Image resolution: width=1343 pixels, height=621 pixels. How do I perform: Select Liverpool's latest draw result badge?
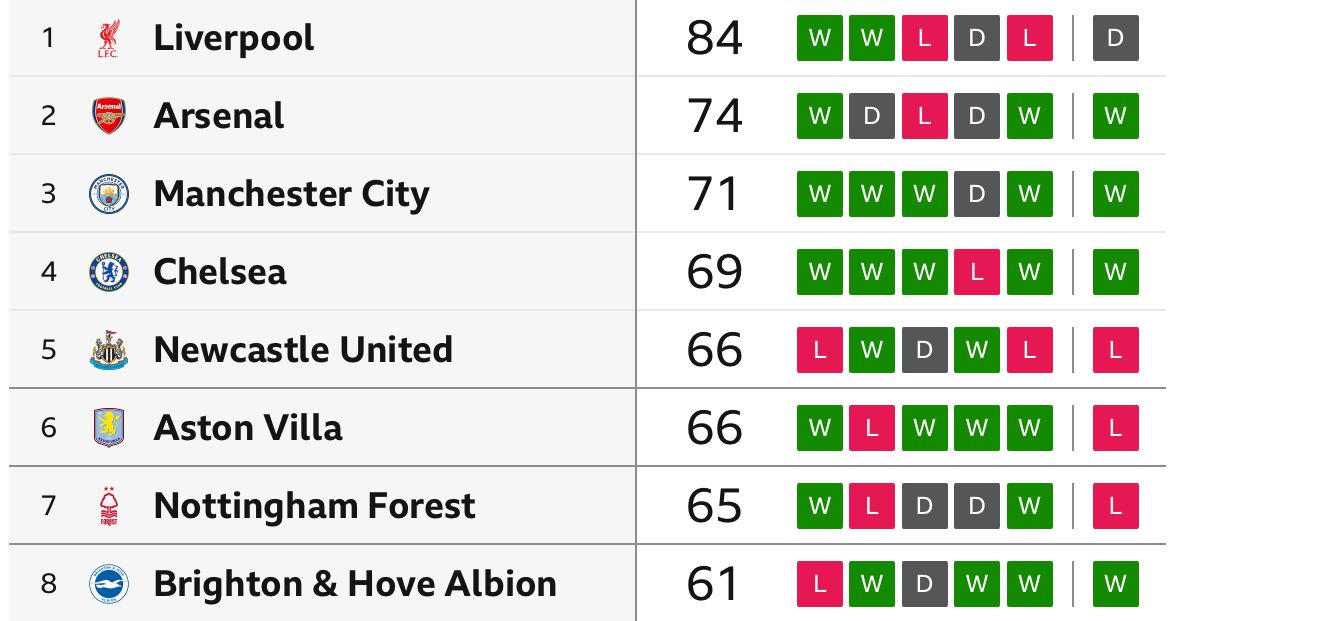tap(1116, 38)
